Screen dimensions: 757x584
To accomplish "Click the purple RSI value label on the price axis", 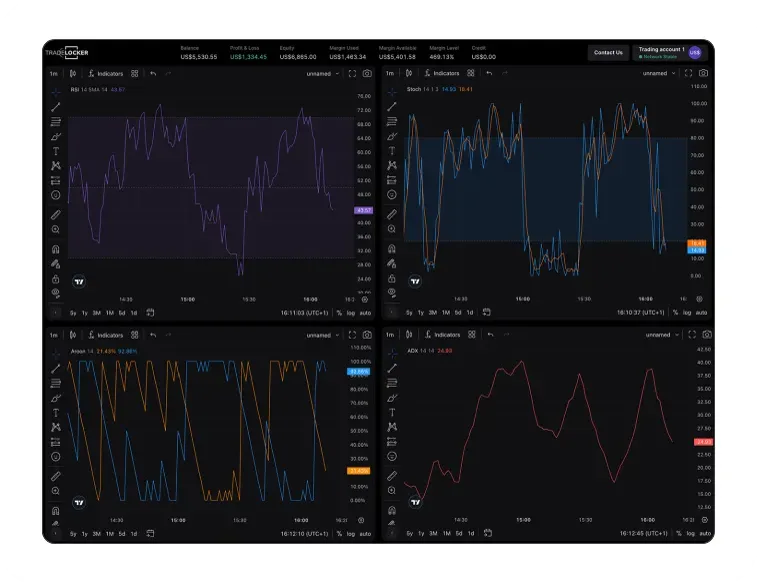I will 364,210.
